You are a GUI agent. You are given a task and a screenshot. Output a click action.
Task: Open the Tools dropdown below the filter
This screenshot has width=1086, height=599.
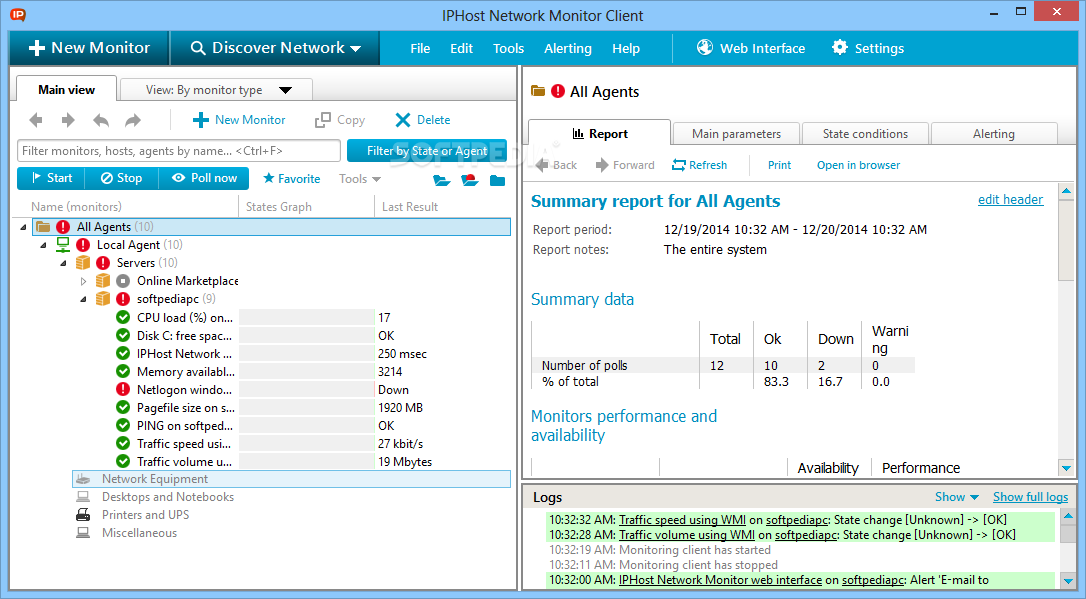tap(360, 179)
